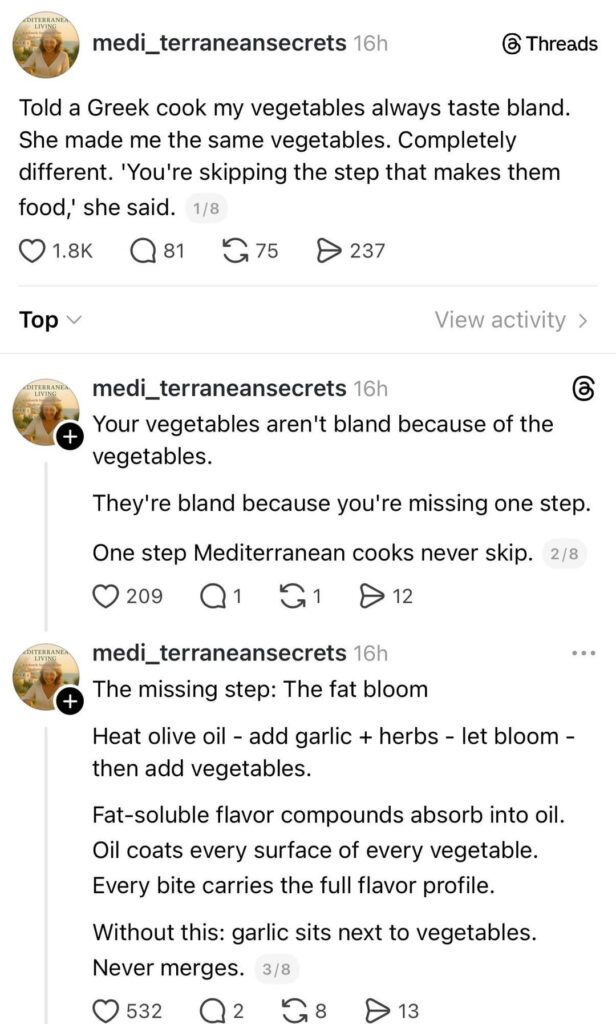Toggle the like heart on the 2/8 reply
Image resolution: width=616 pixels, height=1024 pixels.
(106, 597)
